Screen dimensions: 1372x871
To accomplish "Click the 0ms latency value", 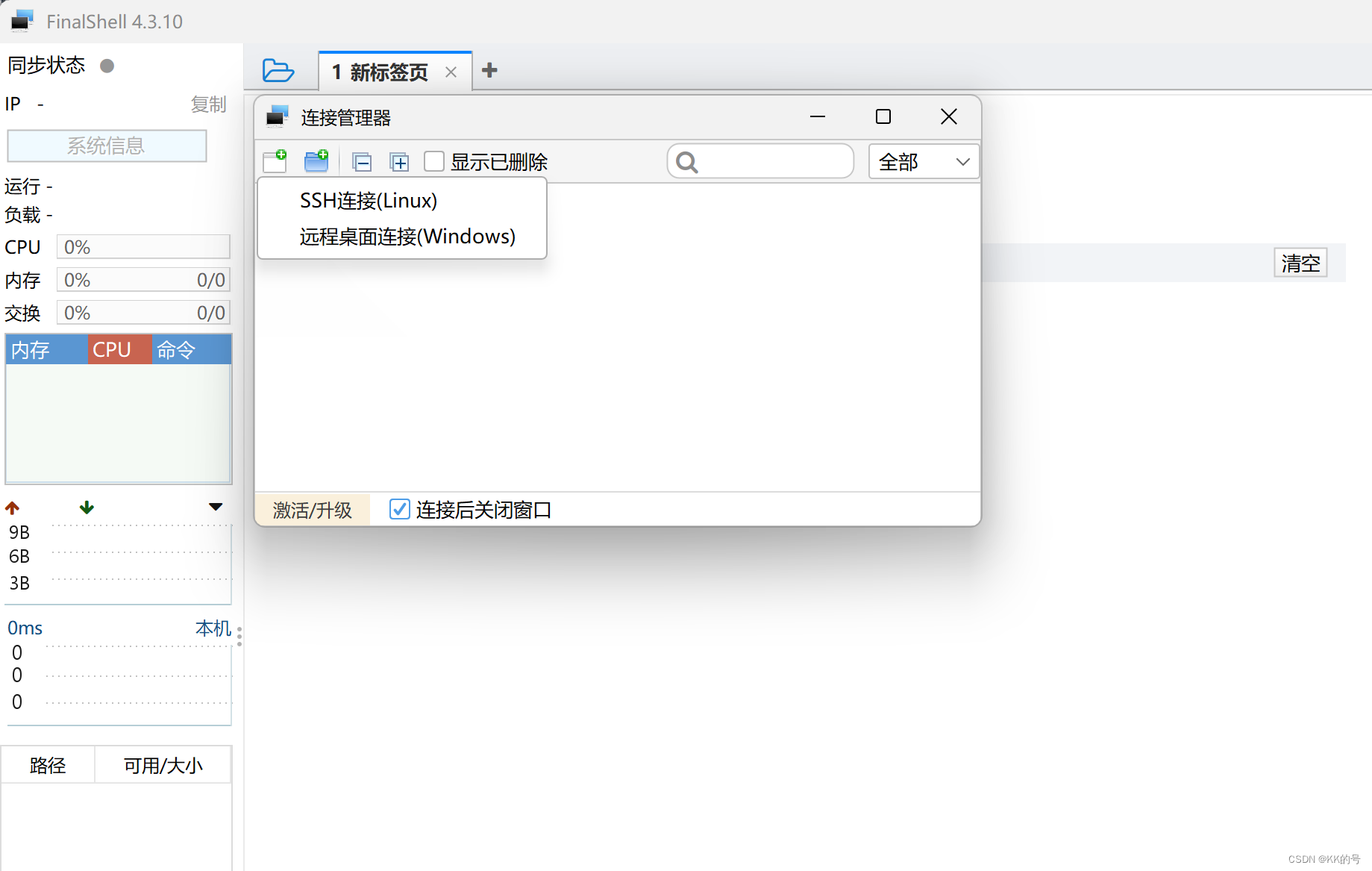I will pyautogui.click(x=25, y=628).
